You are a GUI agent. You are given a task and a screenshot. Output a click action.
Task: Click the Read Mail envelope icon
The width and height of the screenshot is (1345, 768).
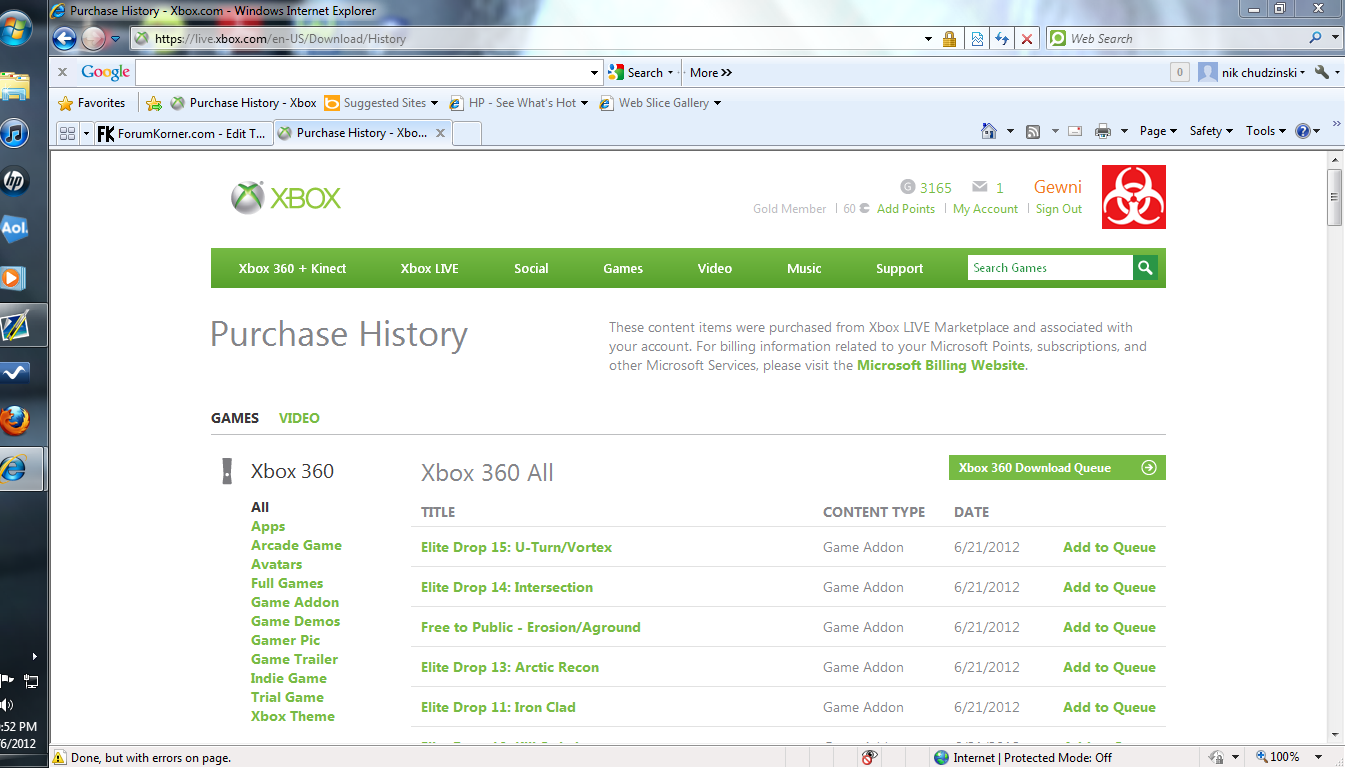click(1076, 131)
